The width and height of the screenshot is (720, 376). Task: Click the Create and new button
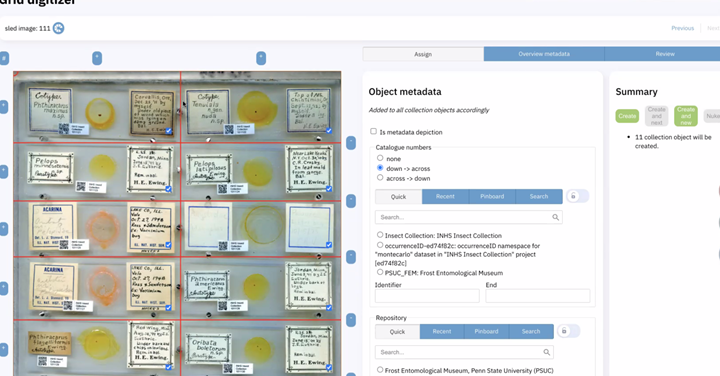pos(686,116)
